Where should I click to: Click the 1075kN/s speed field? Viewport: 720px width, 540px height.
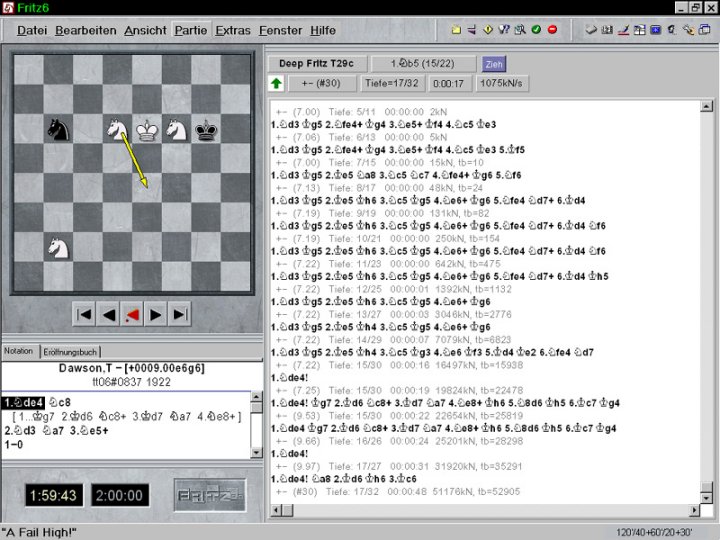pyautogui.click(x=501, y=84)
